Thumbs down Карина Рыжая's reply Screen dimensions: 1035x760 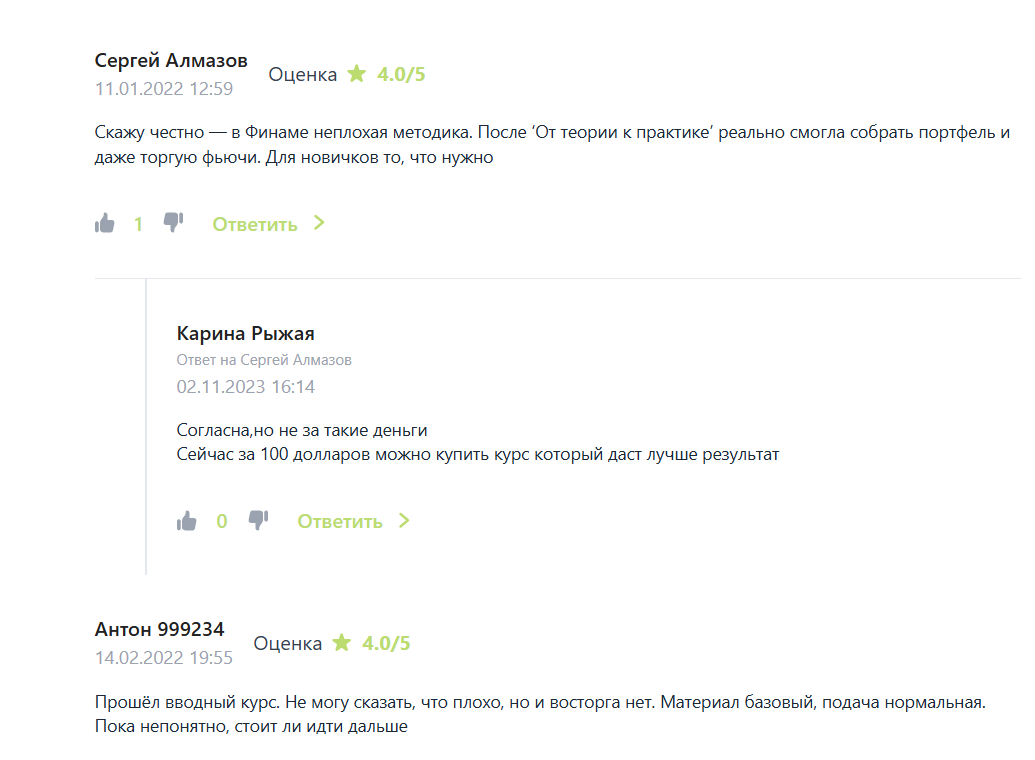(x=258, y=520)
